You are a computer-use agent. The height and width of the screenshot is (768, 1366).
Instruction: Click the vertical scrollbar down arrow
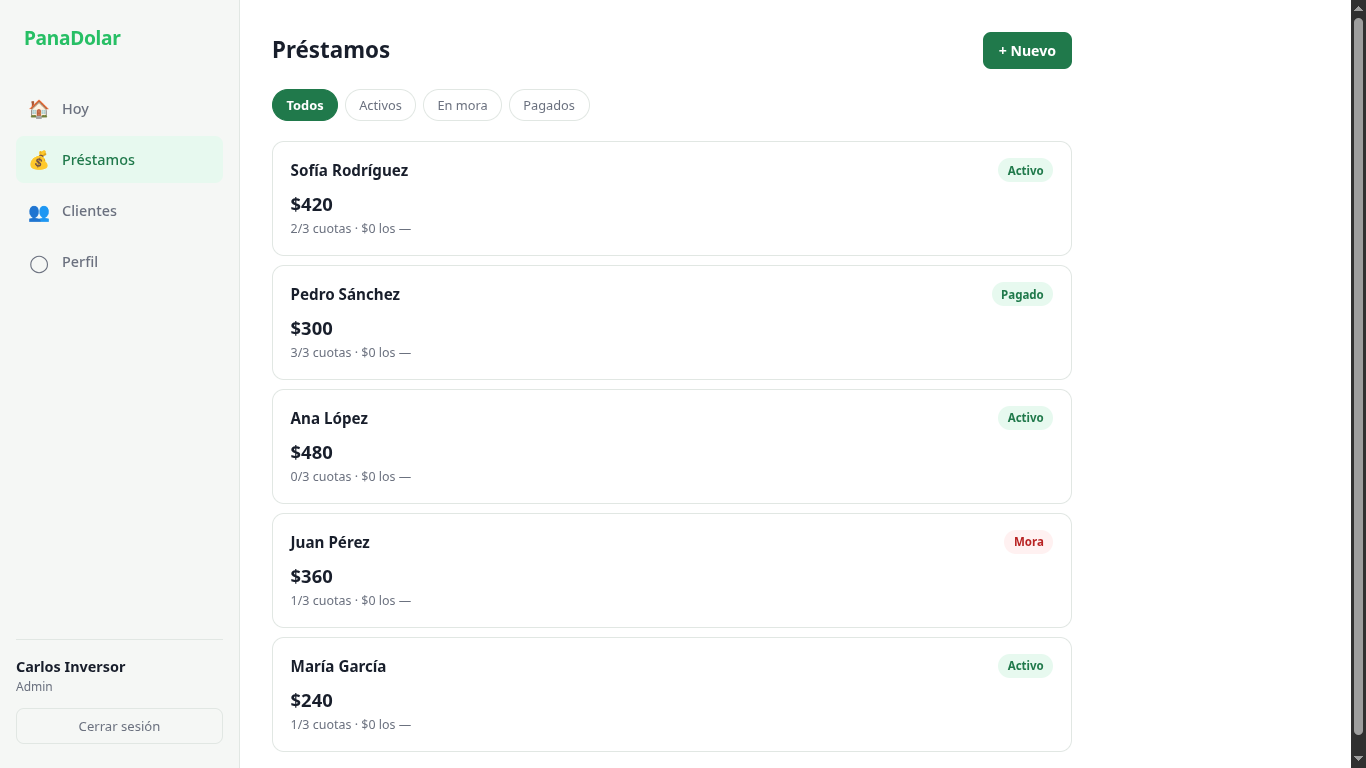tap(1358, 759)
